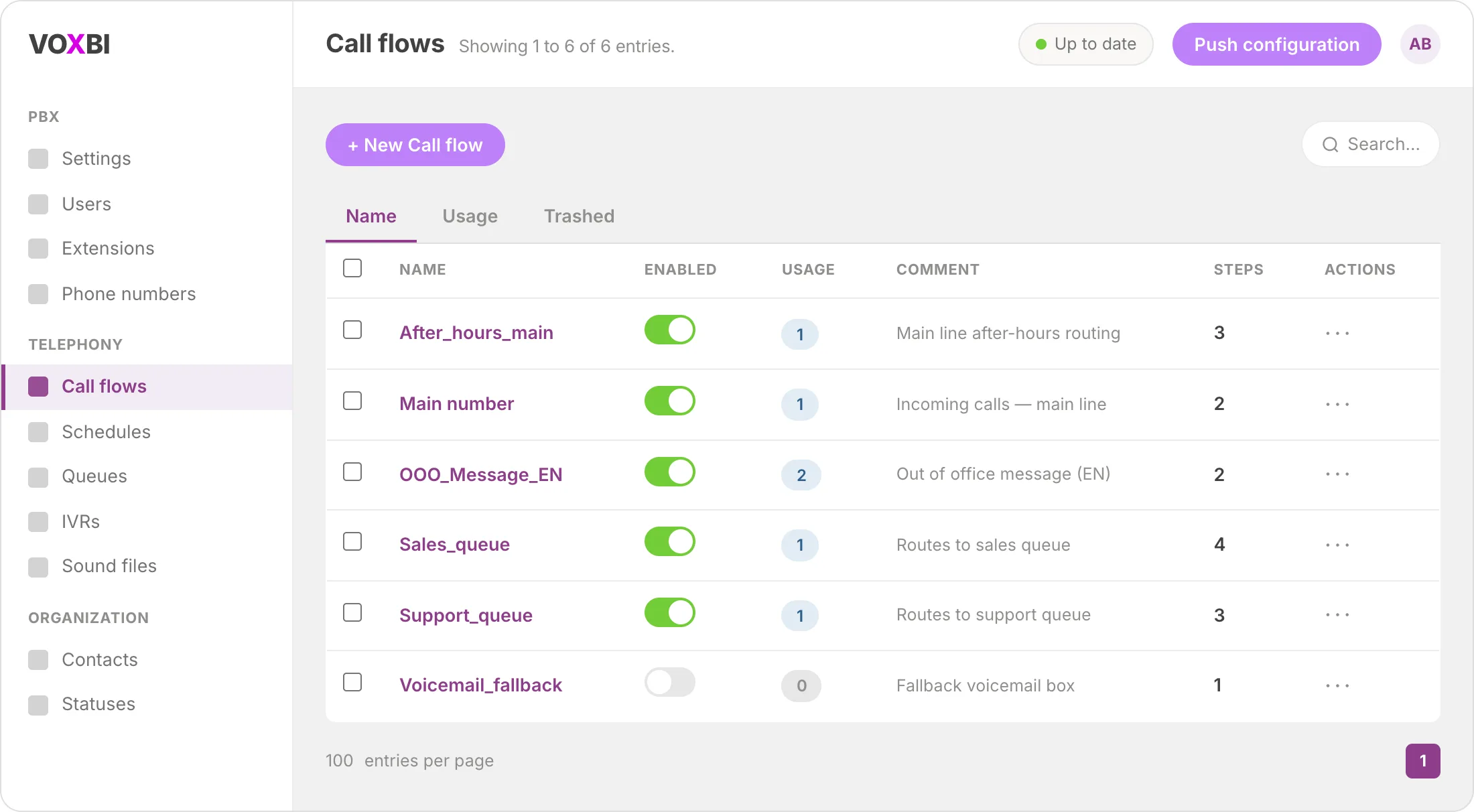Open actions menu for Main number

click(1337, 404)
